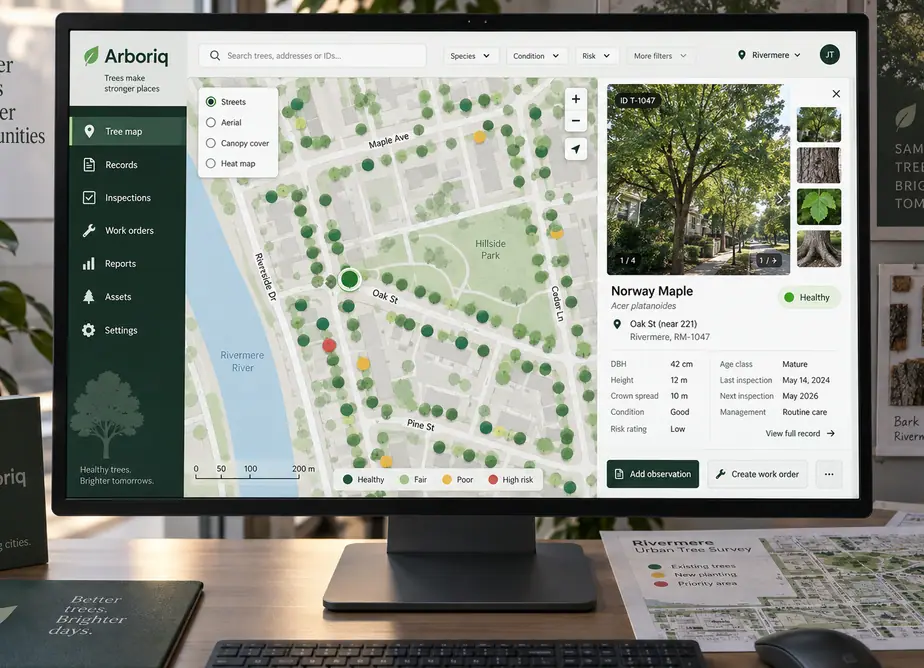Select the Heat map layer
This screenshot has height=668, width=924.
click(x=211, y=164)
